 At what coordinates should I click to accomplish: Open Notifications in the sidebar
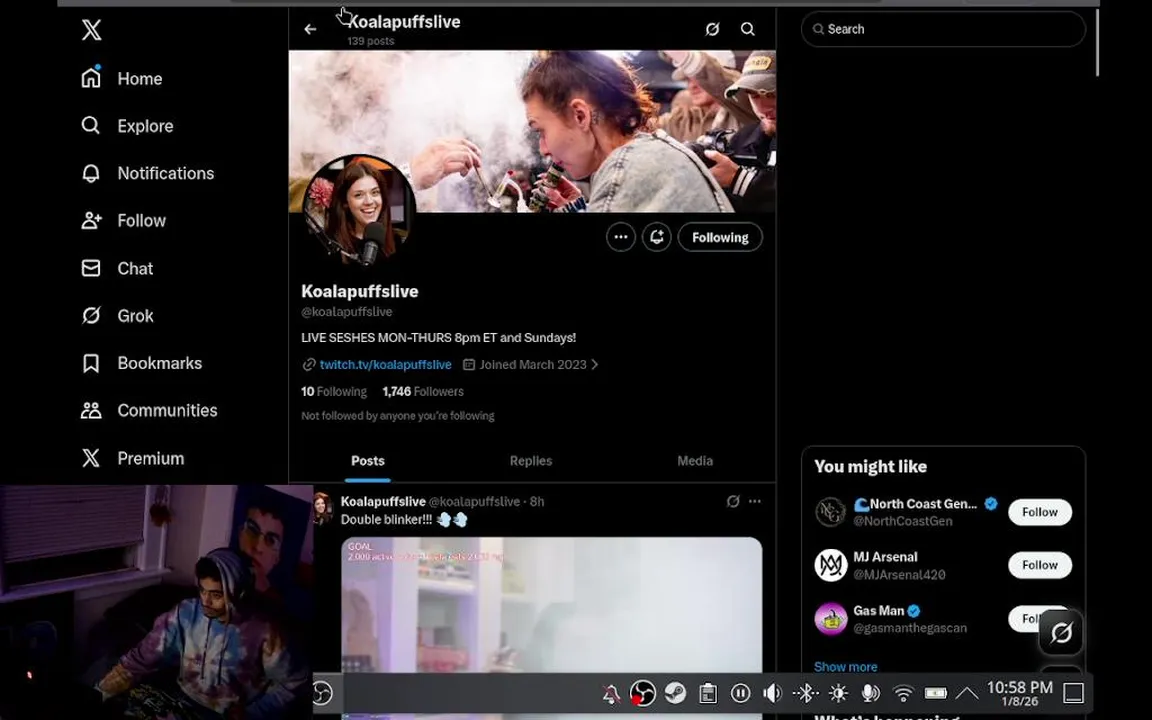(147, 173)
